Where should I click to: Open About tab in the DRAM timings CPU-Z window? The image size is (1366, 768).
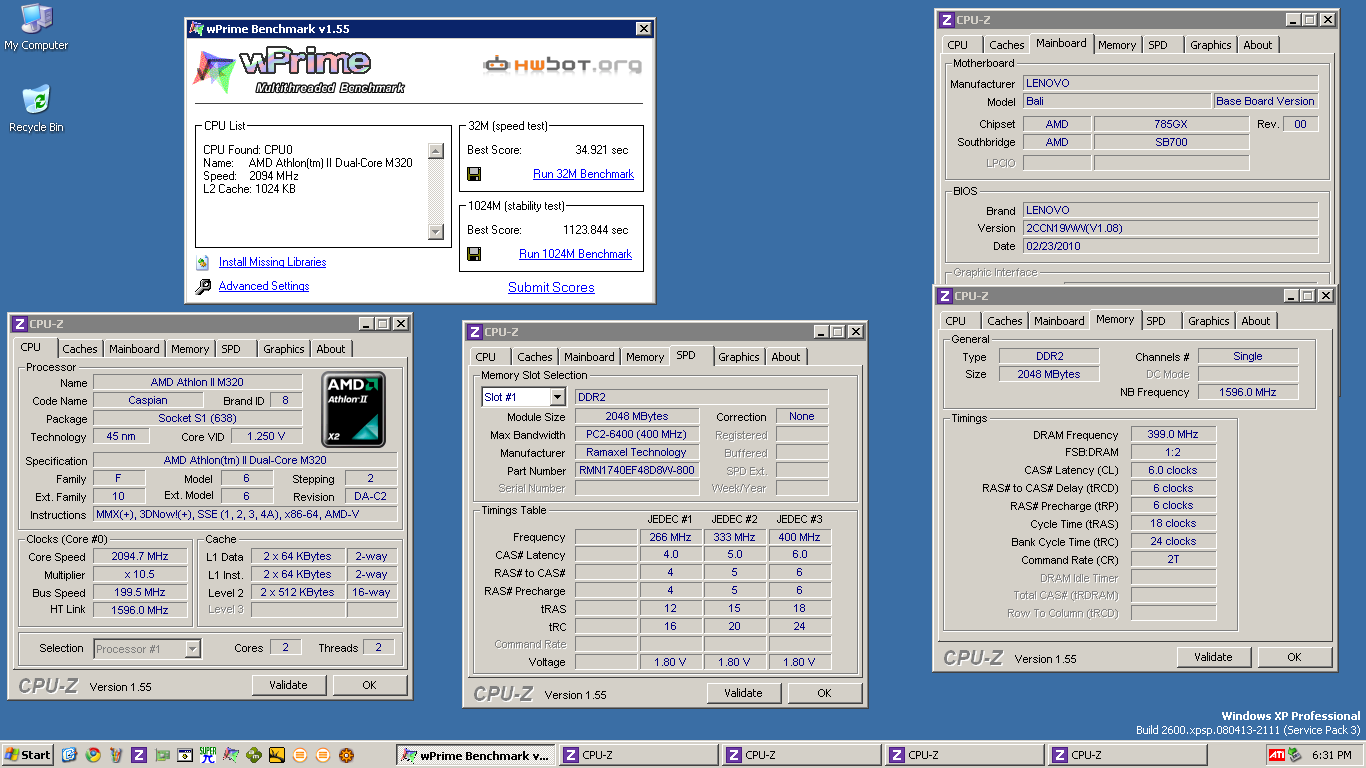coord(1256,321)
